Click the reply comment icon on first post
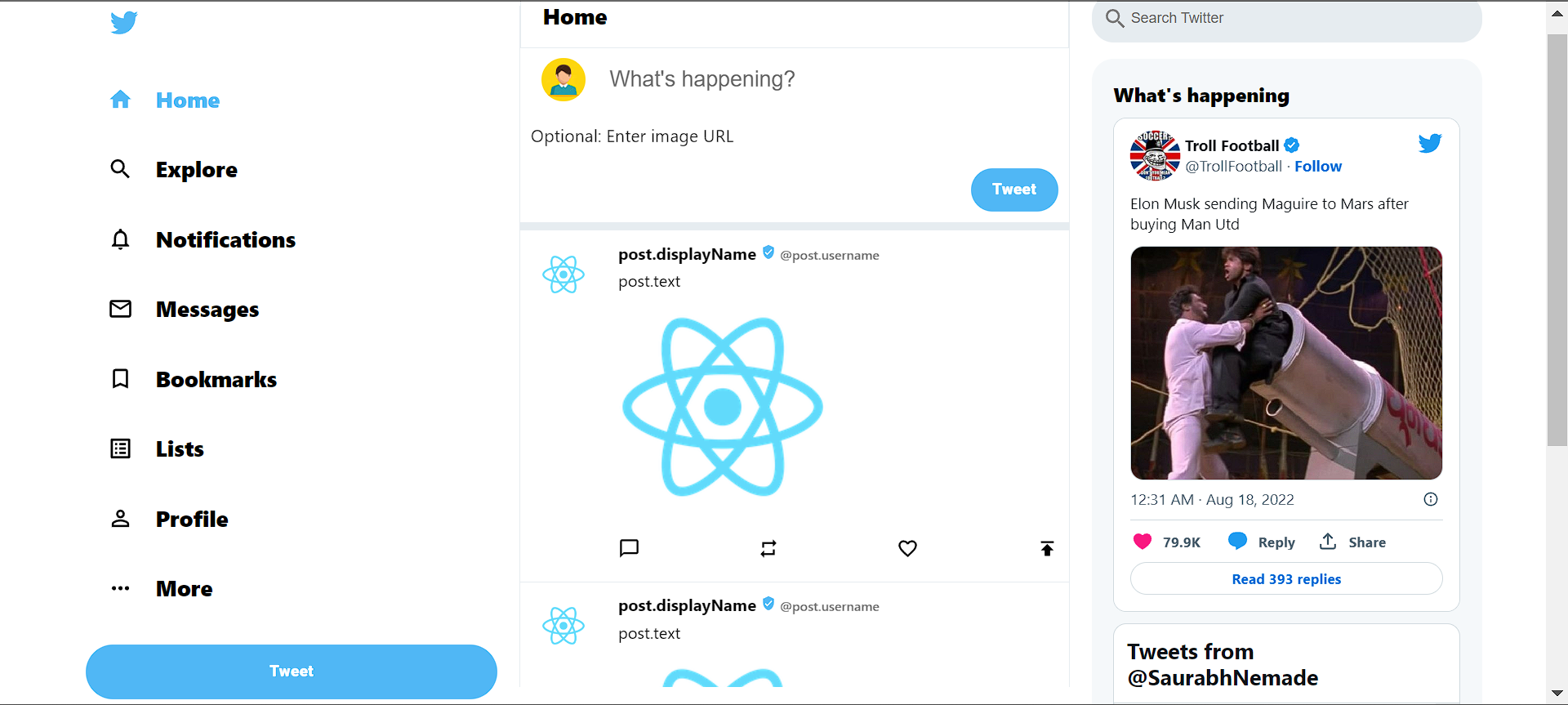Screen dimensions: 1568x705 629,548
